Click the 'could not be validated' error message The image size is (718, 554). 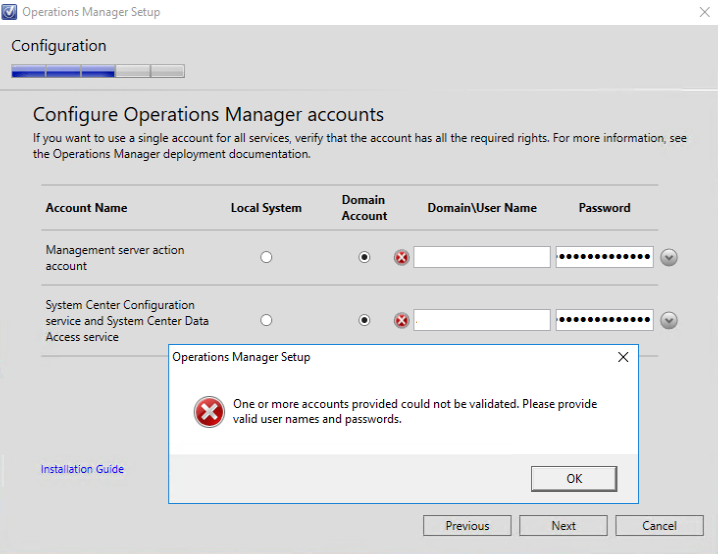click(x=415, y=412)
